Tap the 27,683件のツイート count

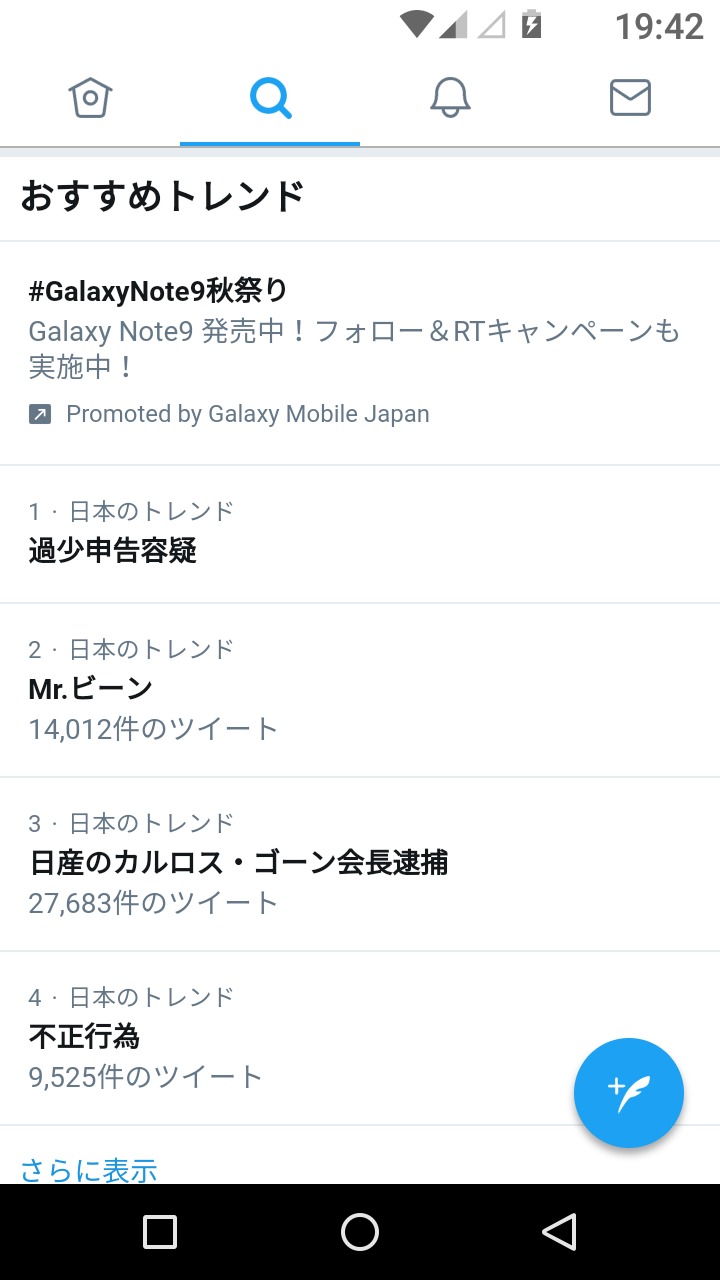click(x=153, y=903)
